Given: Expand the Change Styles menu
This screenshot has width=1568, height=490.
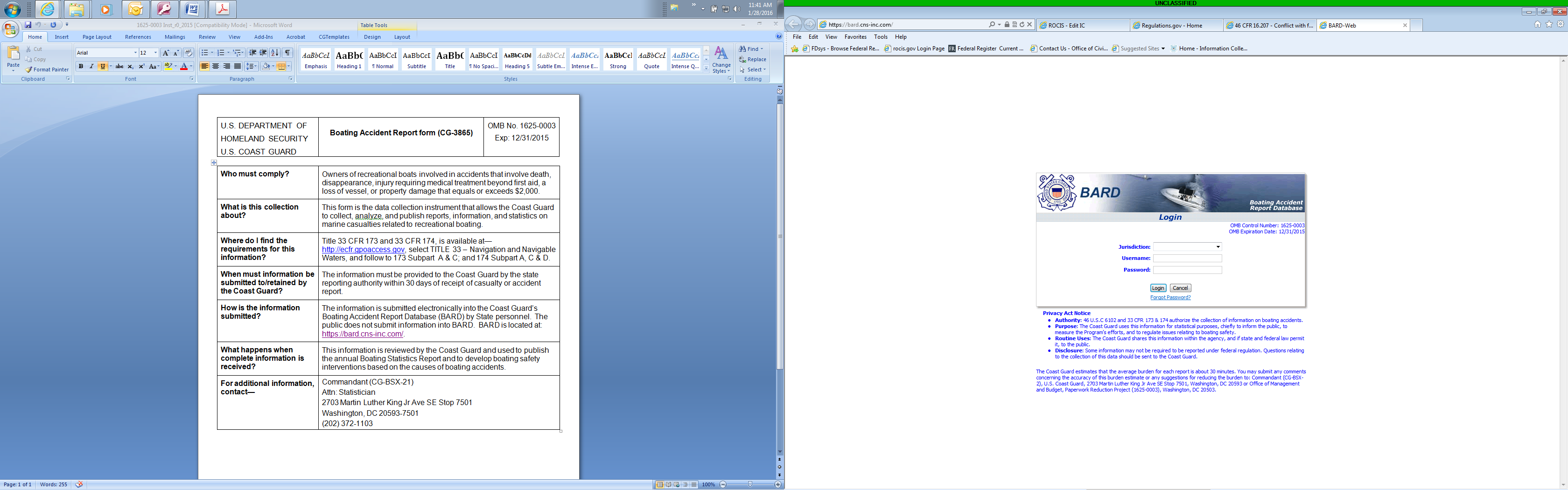Looking at the screenshot, I should (x=721, y=59).
